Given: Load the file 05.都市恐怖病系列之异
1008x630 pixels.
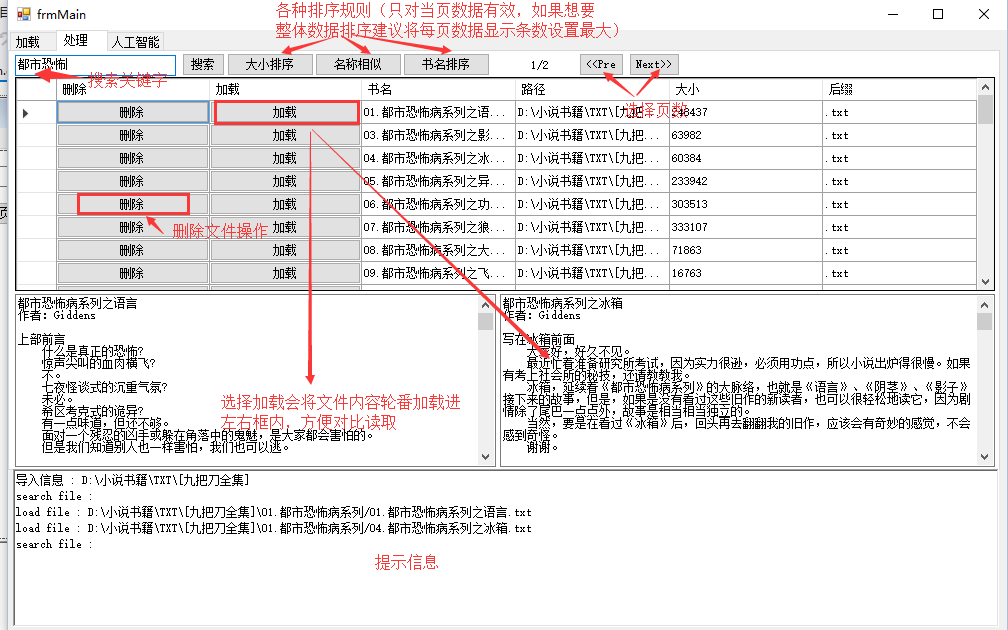Looking at the screenshot, I should (285, 181).
